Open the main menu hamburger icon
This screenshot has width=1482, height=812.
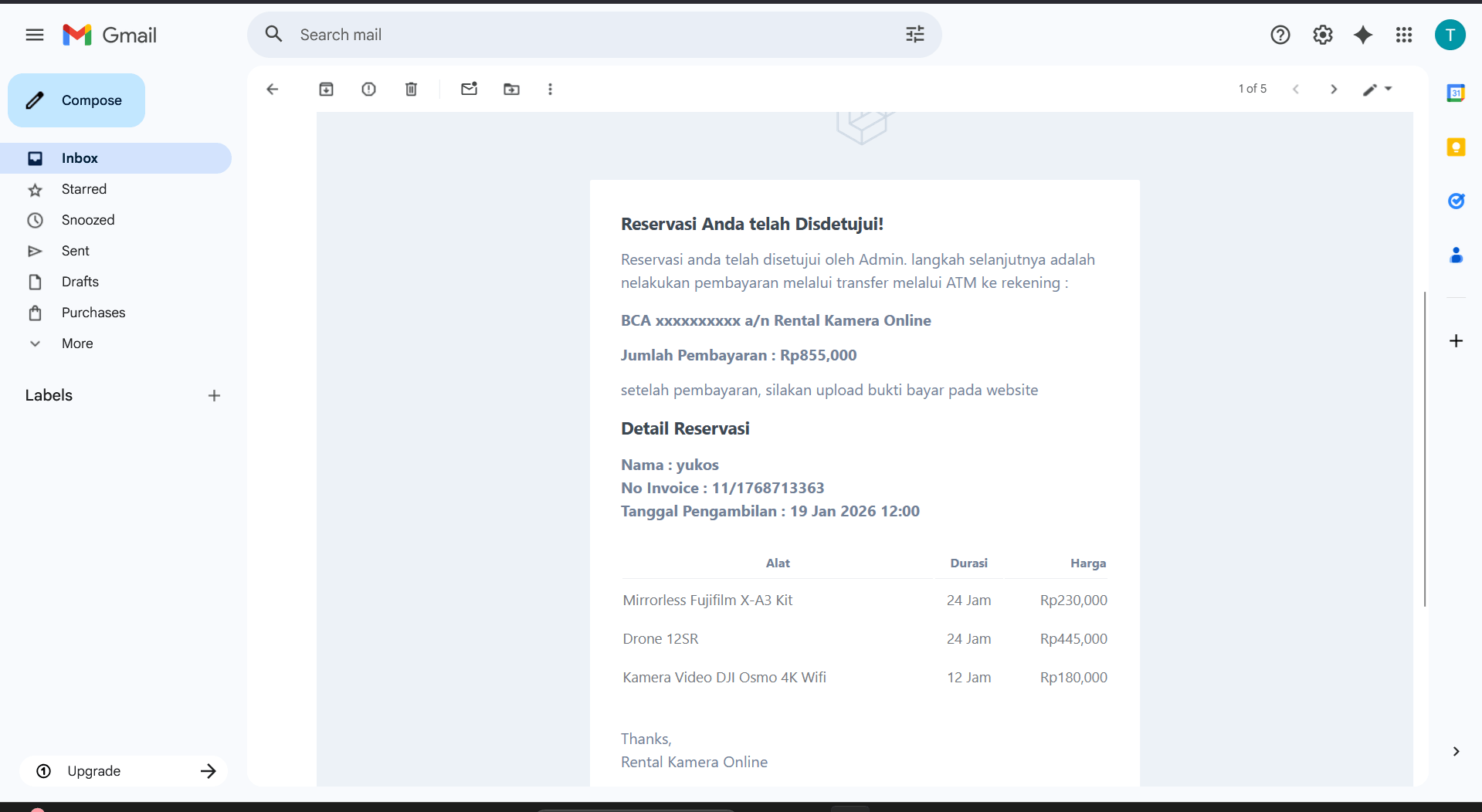35,35
